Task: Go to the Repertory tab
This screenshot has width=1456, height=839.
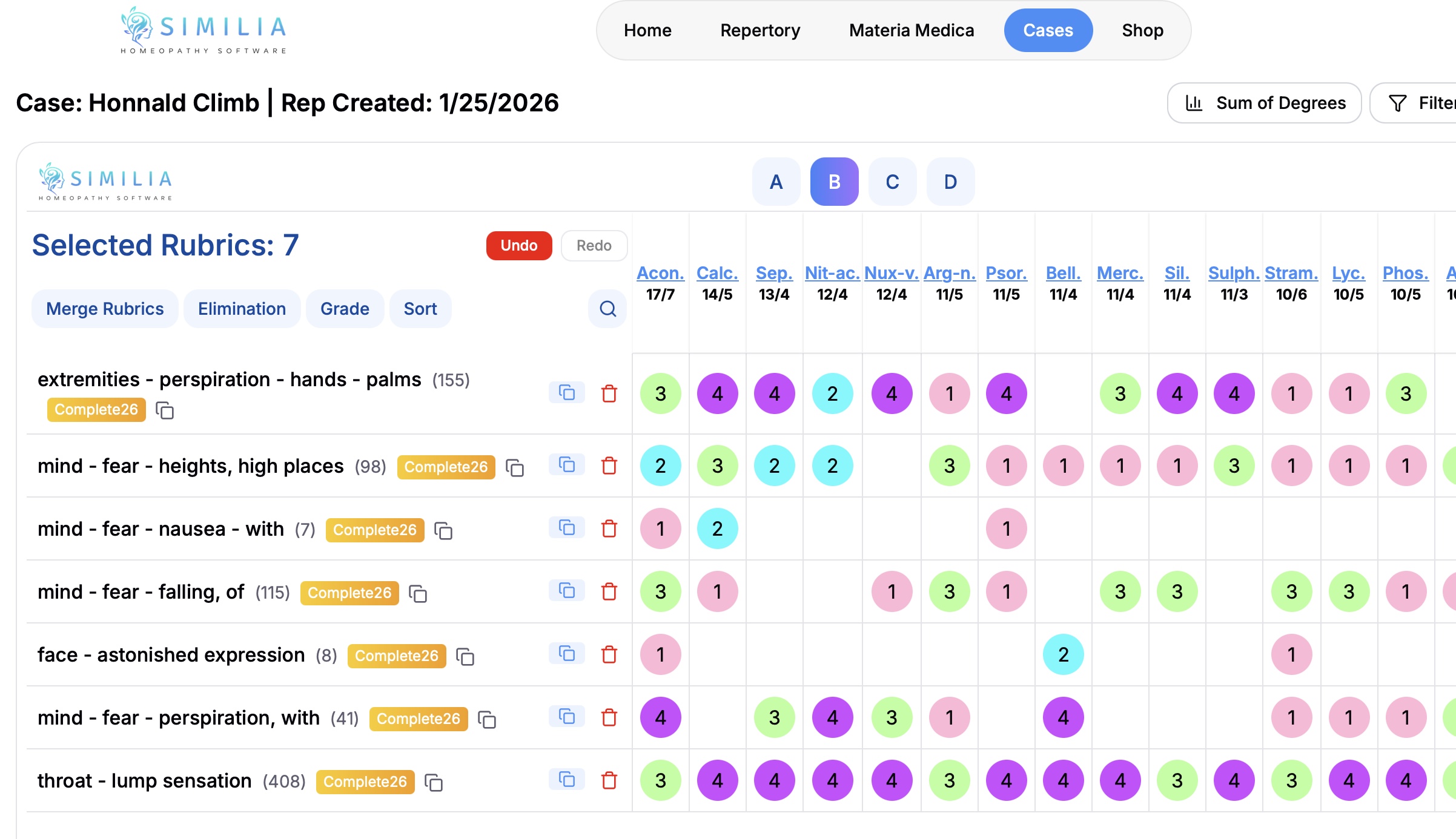Action: tap(760, 30)
